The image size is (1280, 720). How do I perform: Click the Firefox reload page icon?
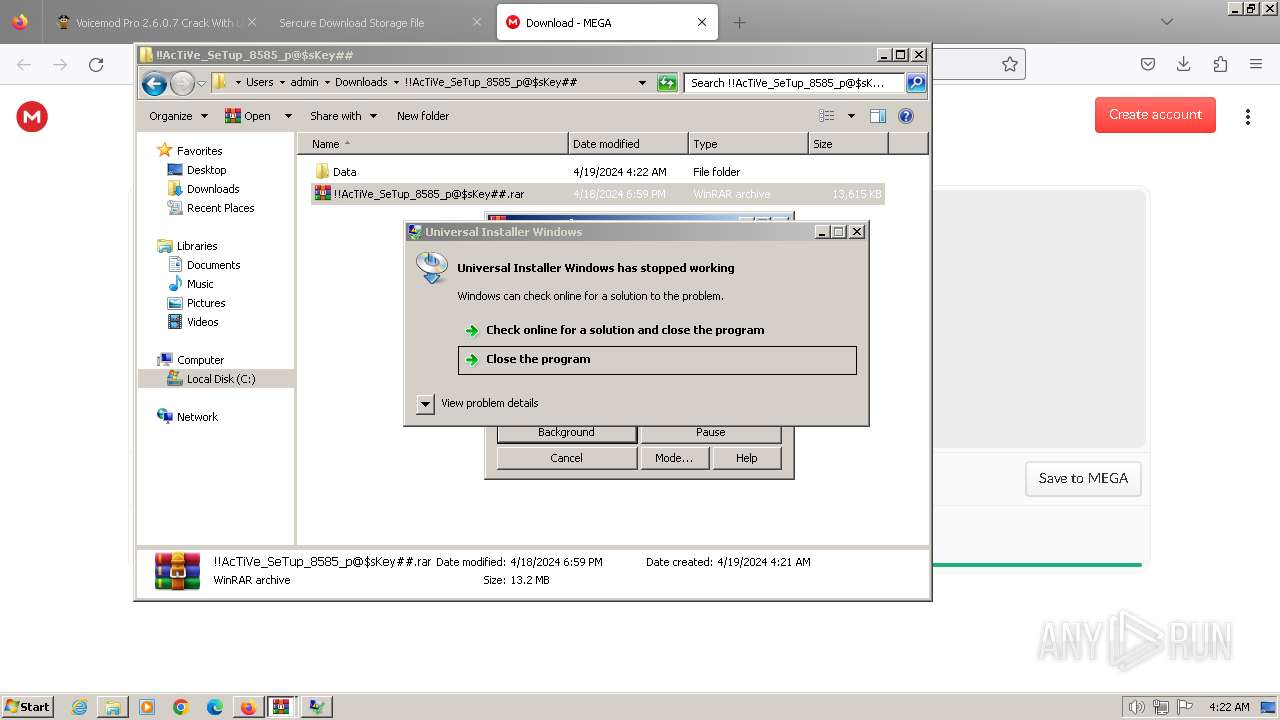(x=96, y=65)
